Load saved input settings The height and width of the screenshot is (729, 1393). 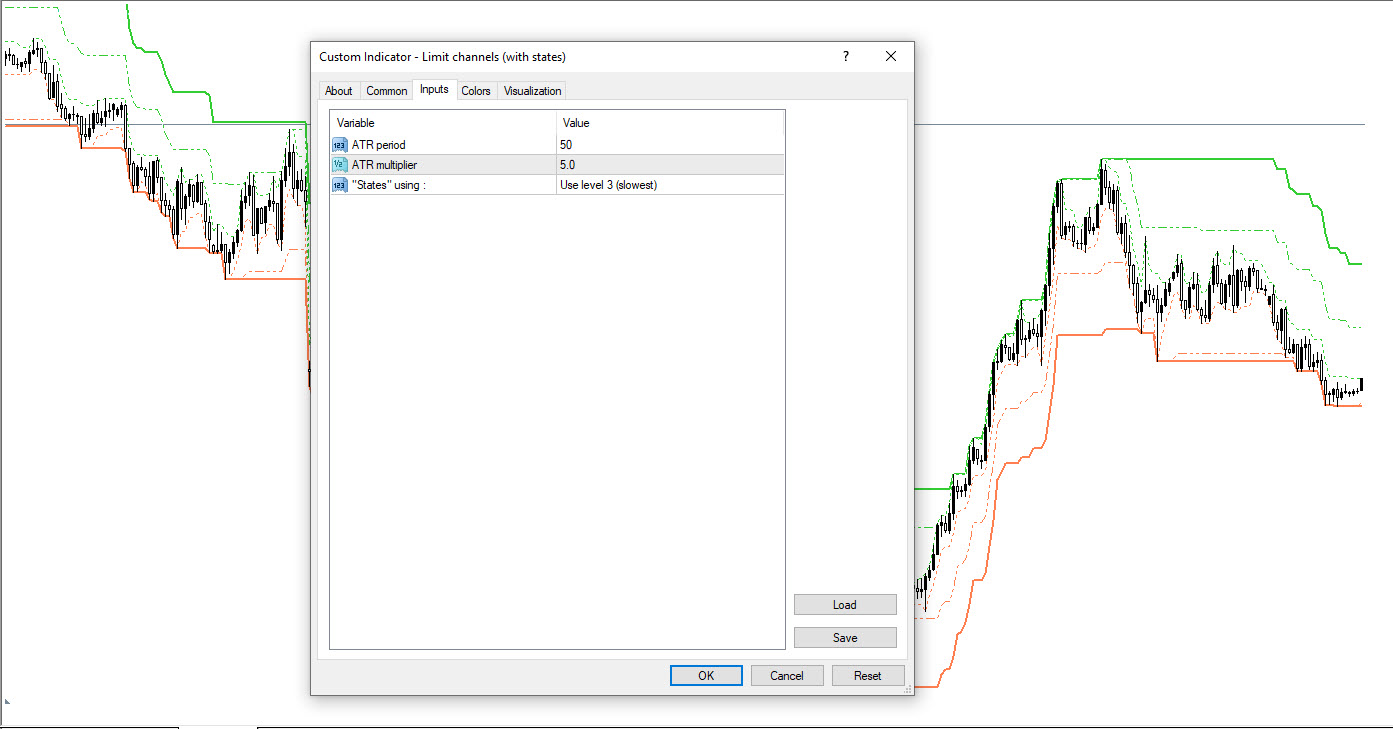click(x=845, y=605)
